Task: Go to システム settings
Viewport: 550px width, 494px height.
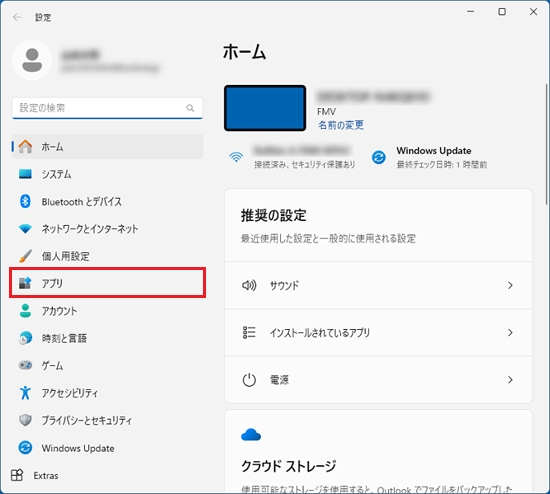Action: (107, 174)
